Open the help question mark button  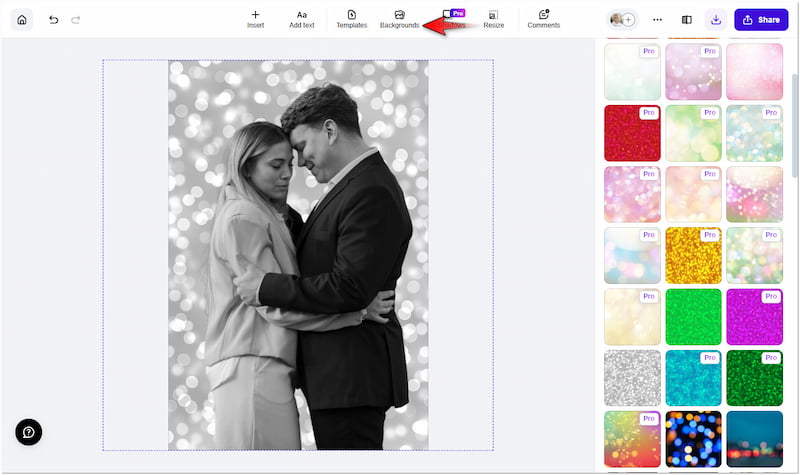28,432
